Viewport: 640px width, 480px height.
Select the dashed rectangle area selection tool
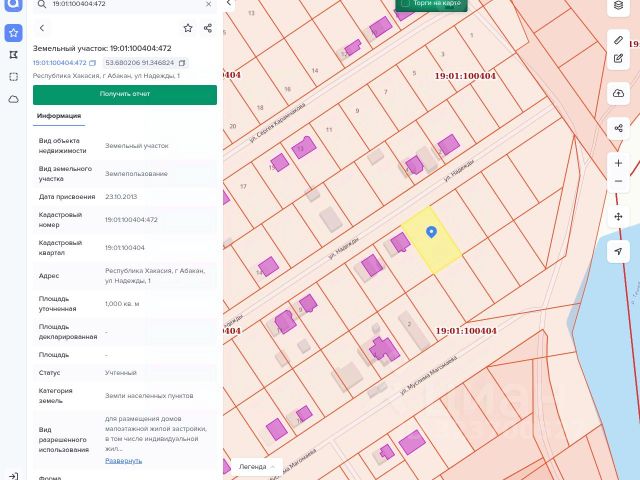pyautogui.click(x=13, y=77)
